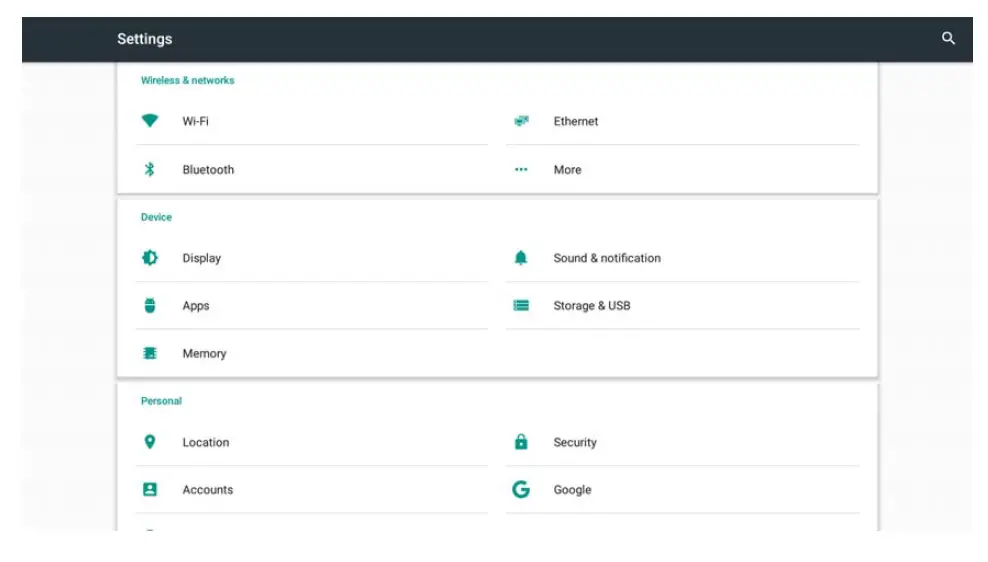Click the three-dots More icon
The width and height of the screenshot is (988, 562).
[521, 170]
